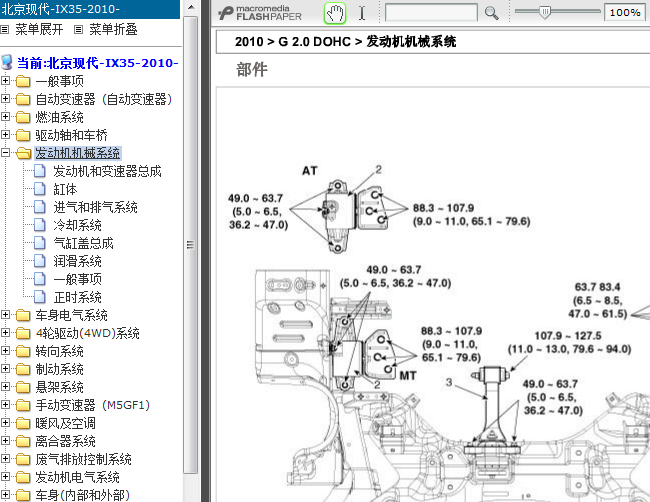Select the 发动机机械系统 folder label

pos(78,153)
